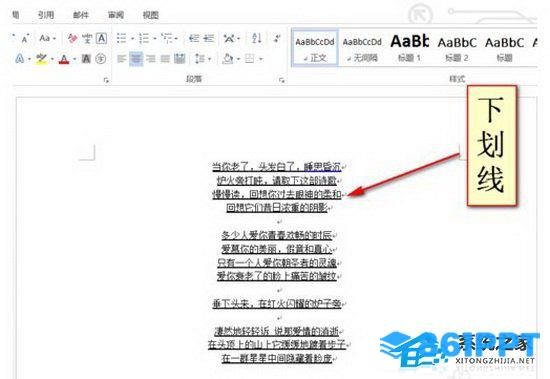
Task: Toggle left alignment
Action: 121,59
